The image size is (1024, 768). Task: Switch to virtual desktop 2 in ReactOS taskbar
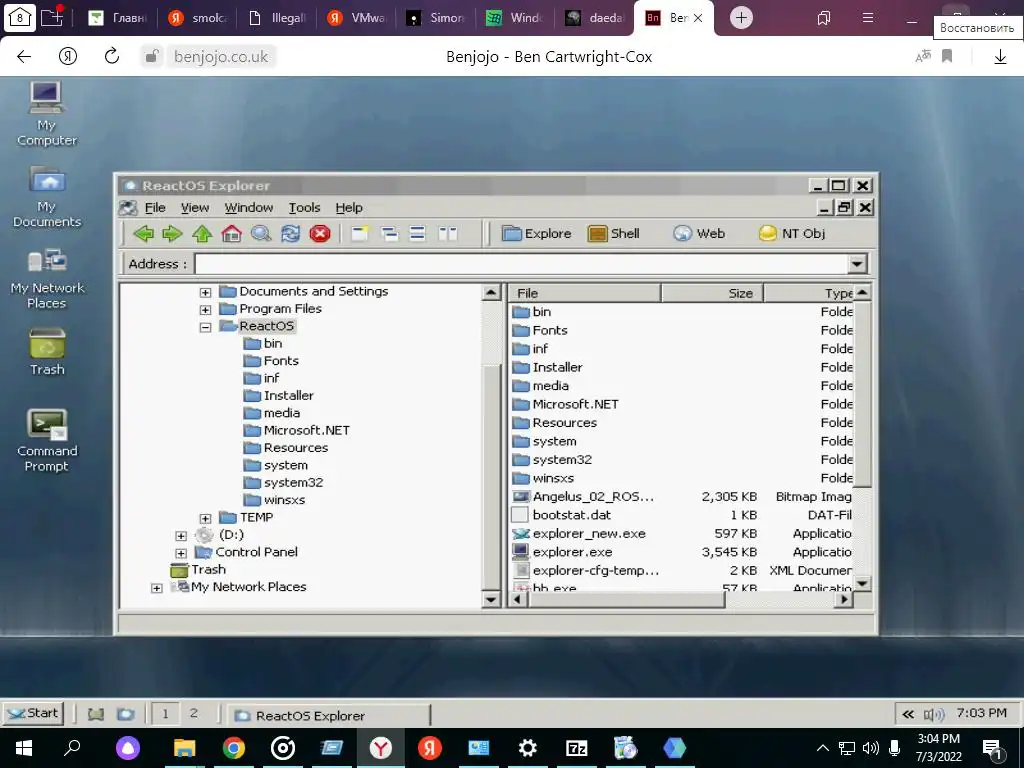(x=194, y=713)
